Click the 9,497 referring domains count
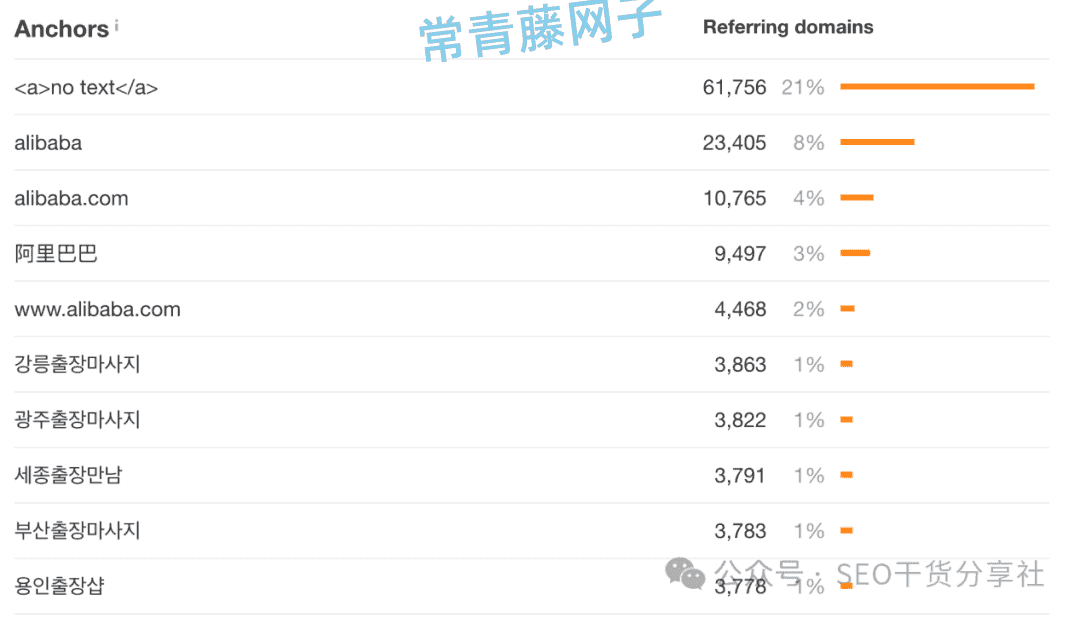The height and width of the screenshot is (618, 1080). 740,254
